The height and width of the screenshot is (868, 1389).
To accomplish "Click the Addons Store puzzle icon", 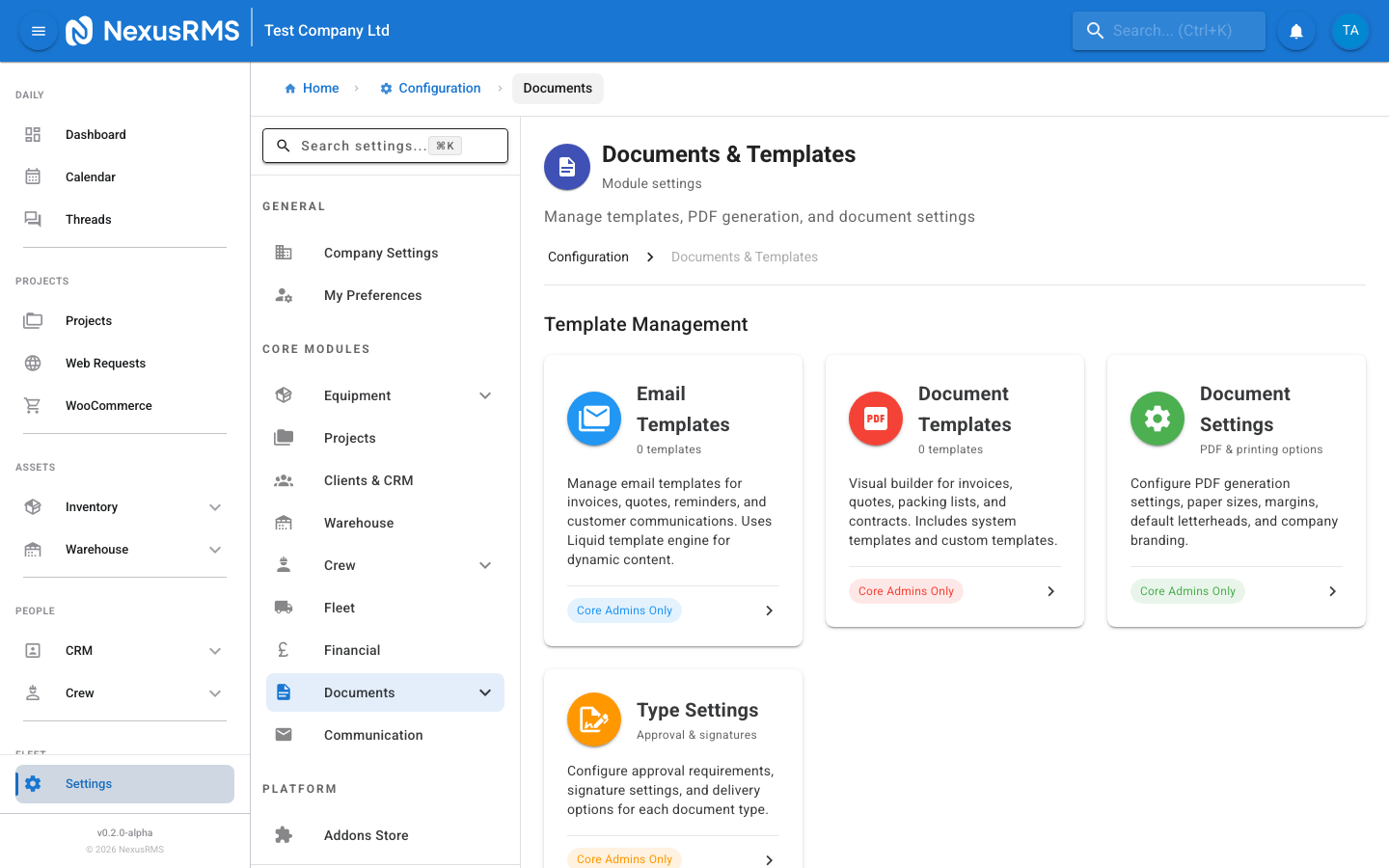I will tap(283, 834).
